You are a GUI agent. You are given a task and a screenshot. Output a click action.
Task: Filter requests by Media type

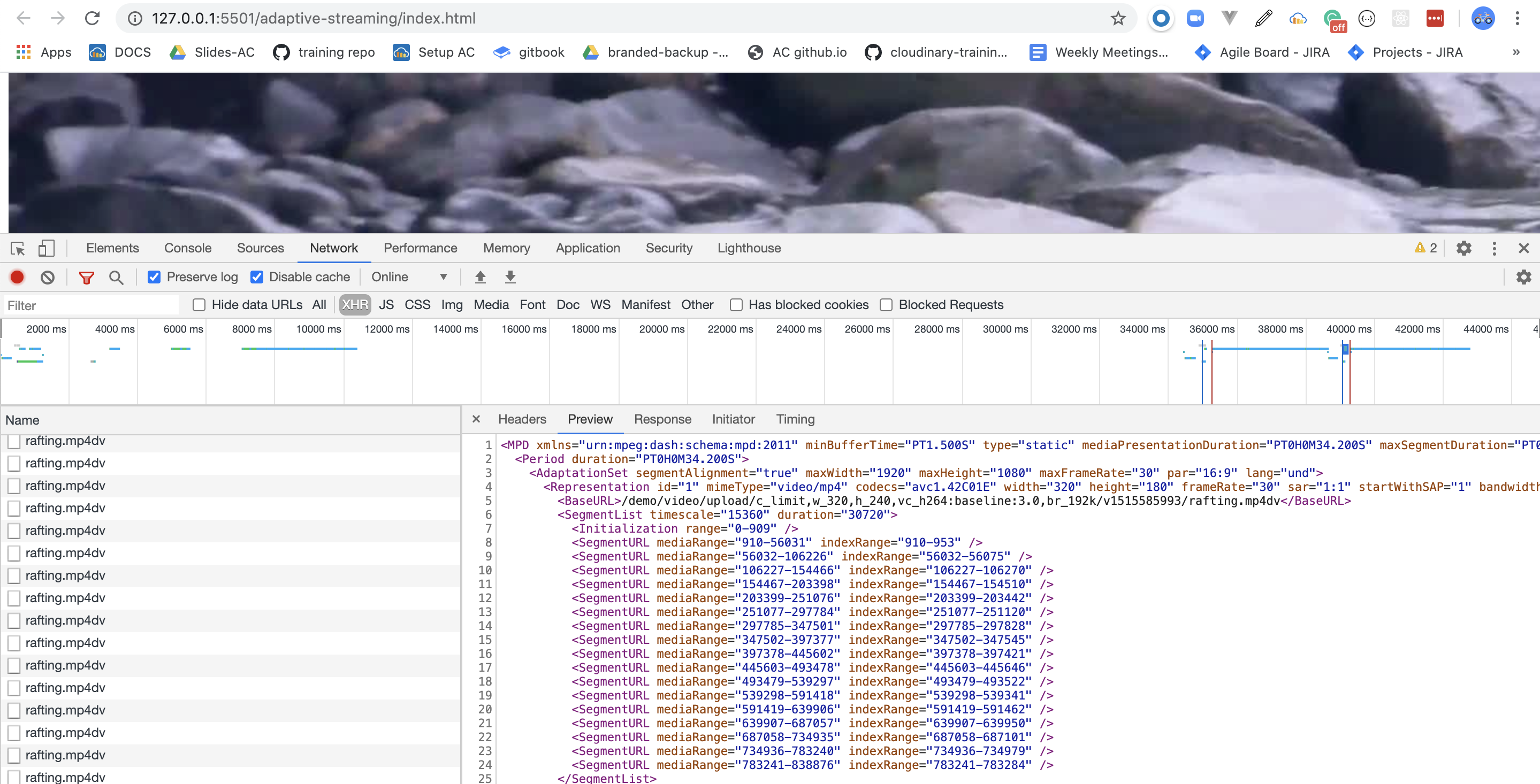(491, 305)
